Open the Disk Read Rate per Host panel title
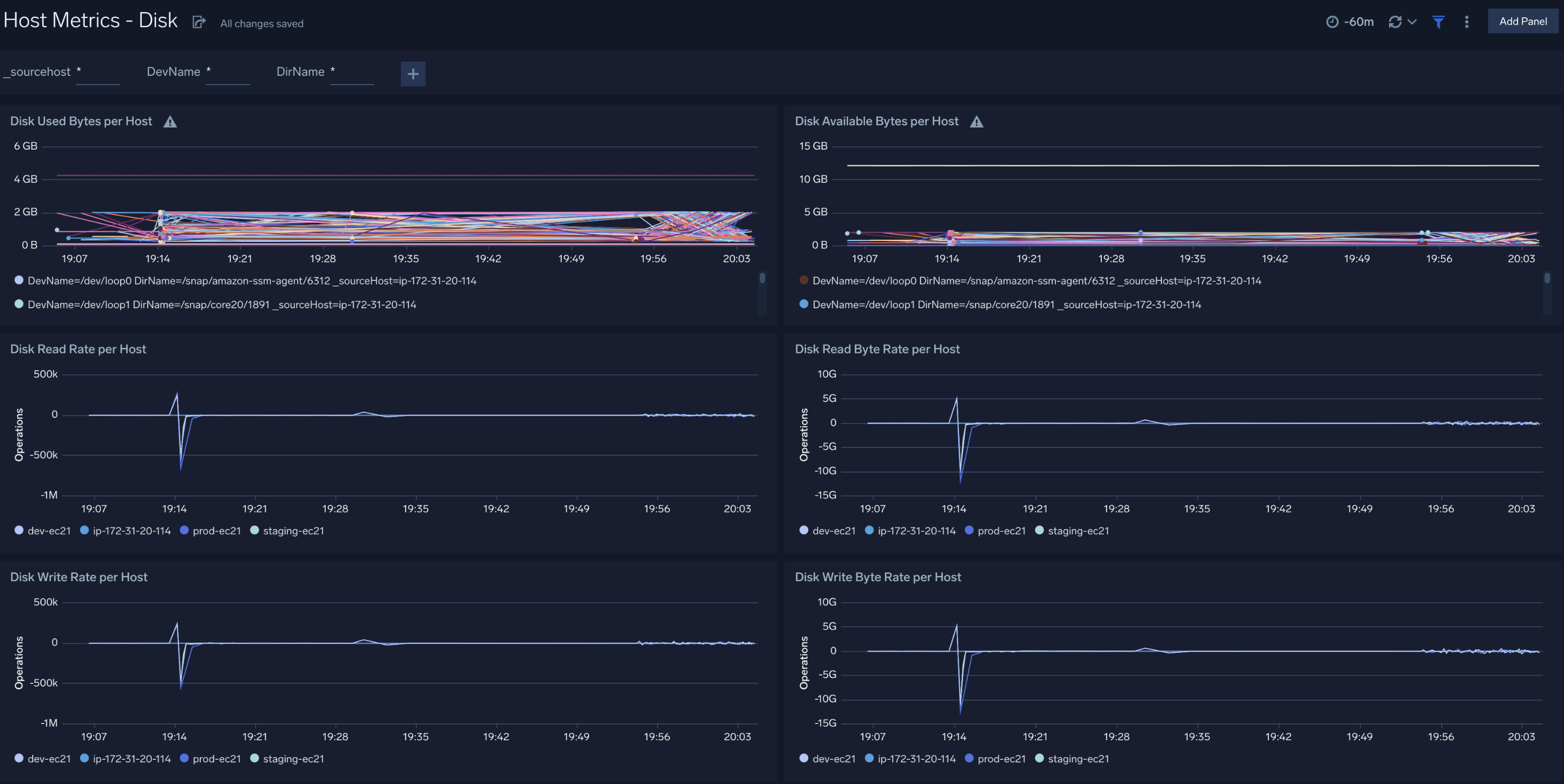 (77, 349)
